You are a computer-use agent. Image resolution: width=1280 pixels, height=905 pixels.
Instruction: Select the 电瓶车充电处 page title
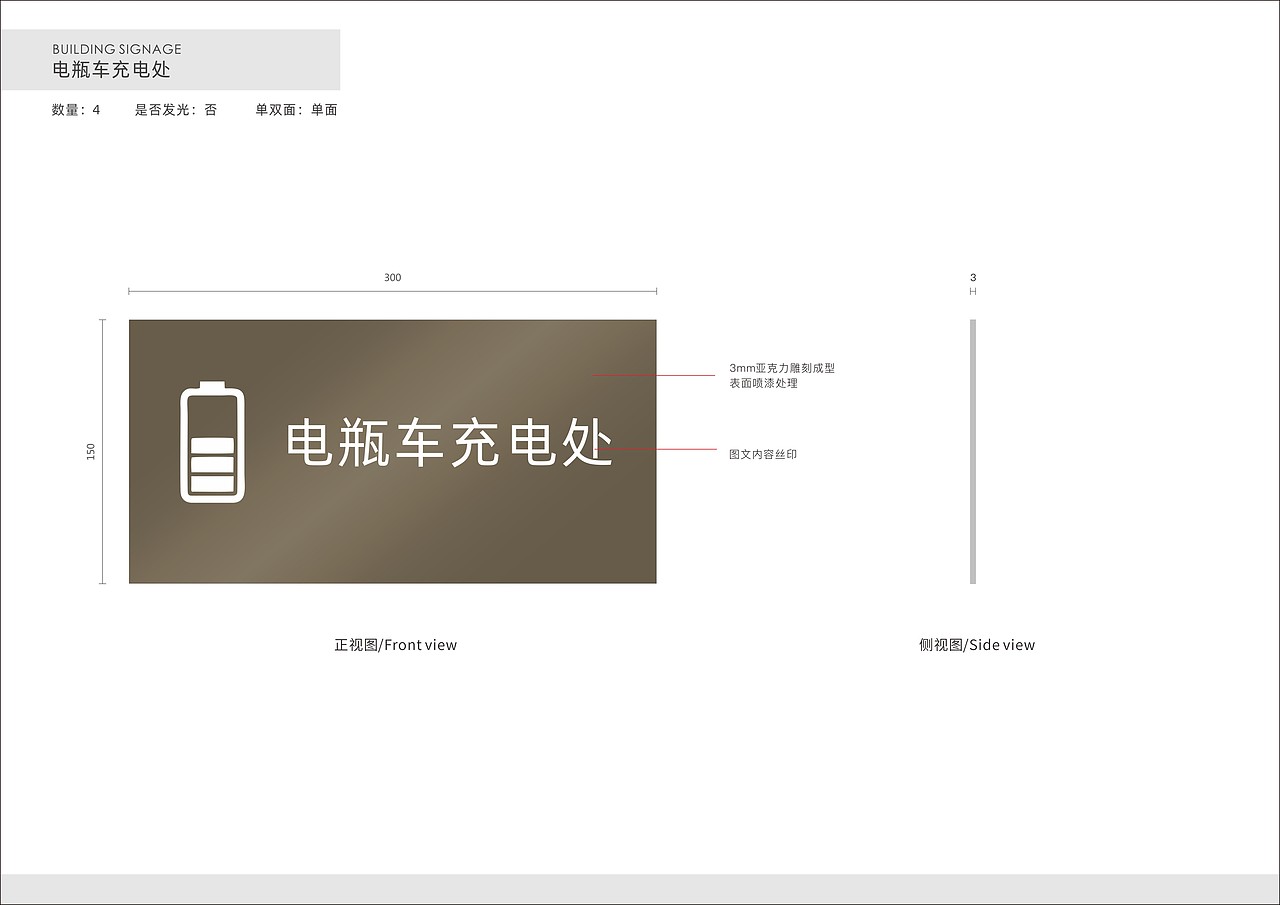click(x=110, y=70)
